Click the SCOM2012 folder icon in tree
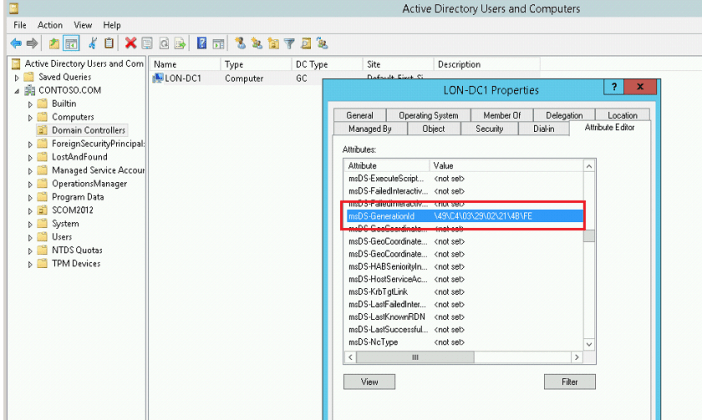Viewport: 702px width, 420px height. [x=42, y=211]
